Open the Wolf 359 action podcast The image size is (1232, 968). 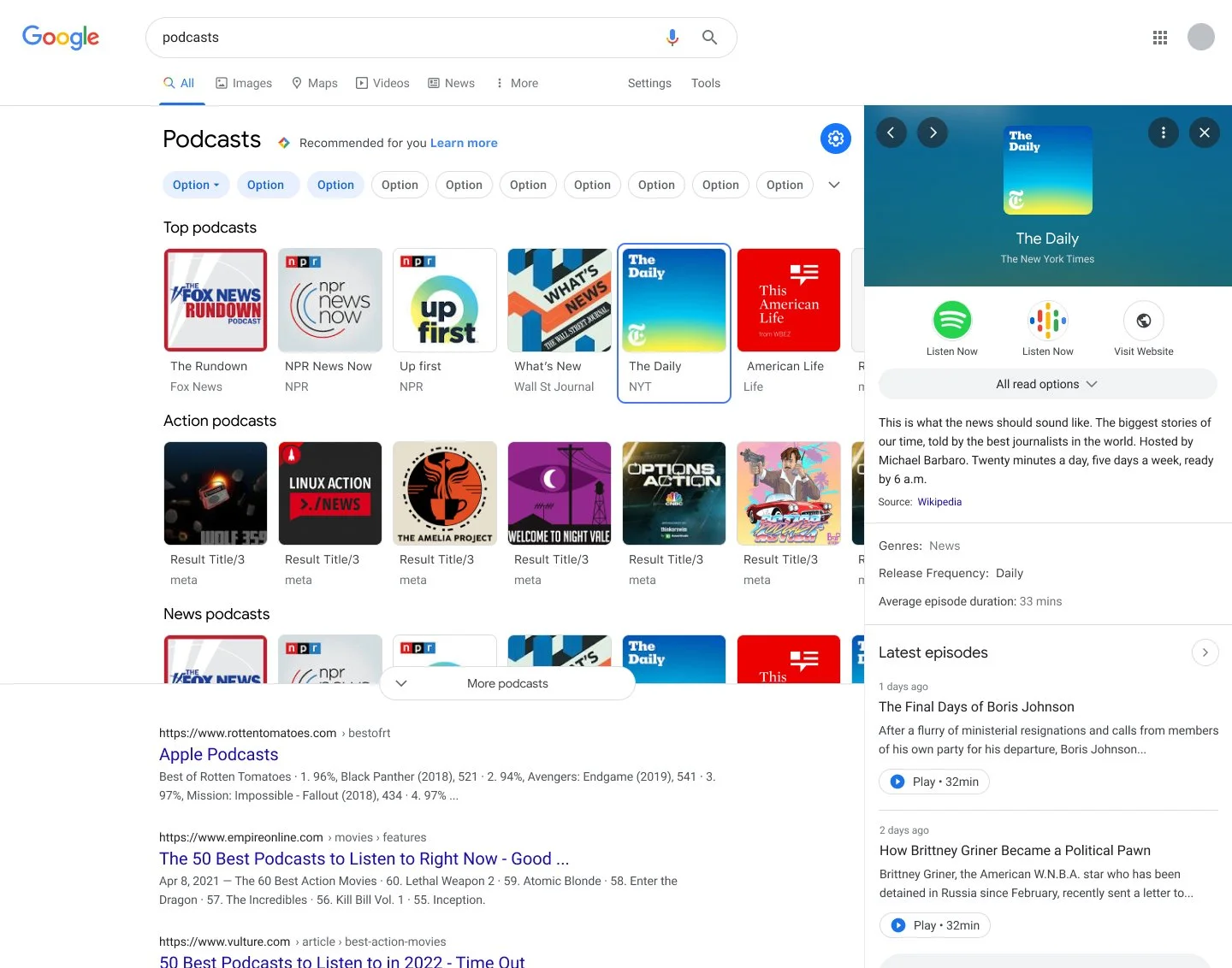click(x=216, y=516)
